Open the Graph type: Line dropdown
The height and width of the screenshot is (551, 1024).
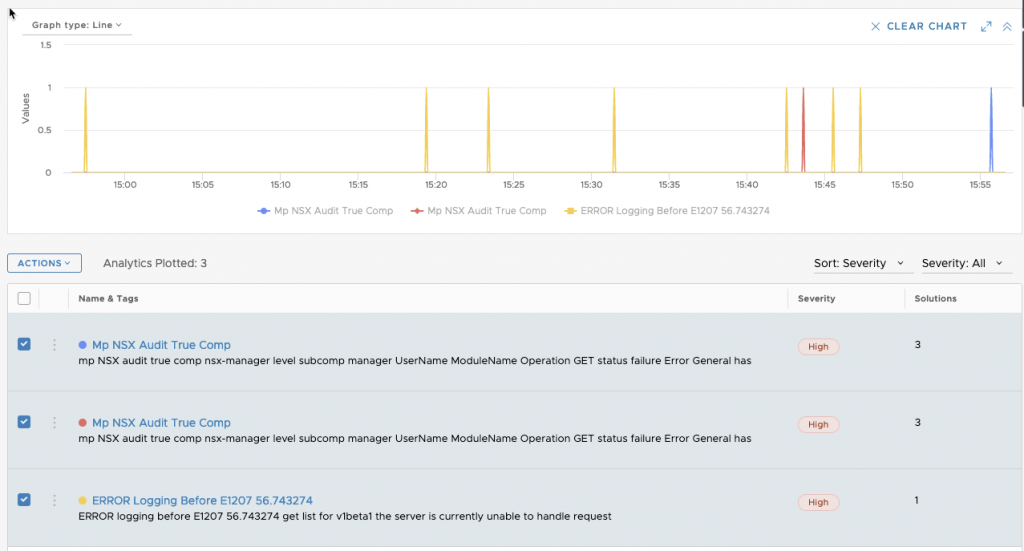click(77, 25)
